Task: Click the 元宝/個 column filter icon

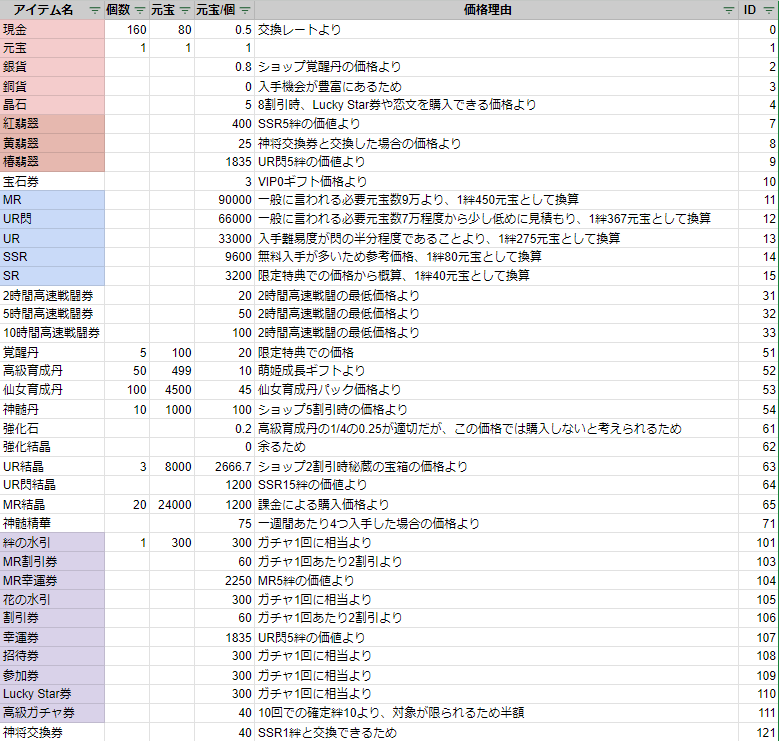Action: click(244, 10)
